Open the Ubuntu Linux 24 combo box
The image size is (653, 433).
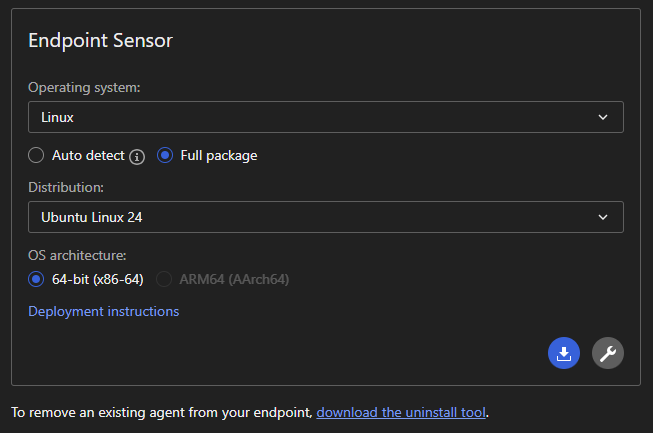325,217
